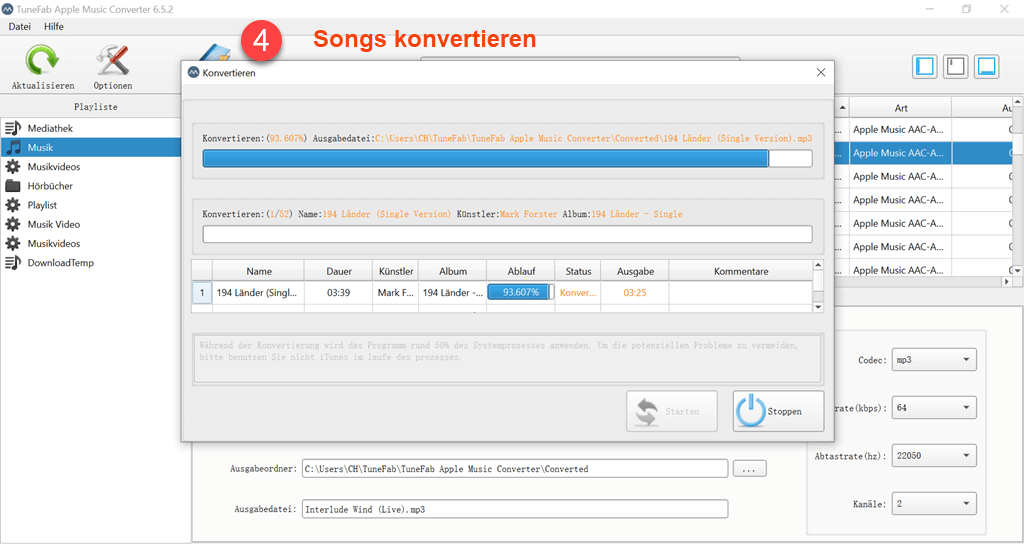Click the Künstler column header

coord(396,271)
